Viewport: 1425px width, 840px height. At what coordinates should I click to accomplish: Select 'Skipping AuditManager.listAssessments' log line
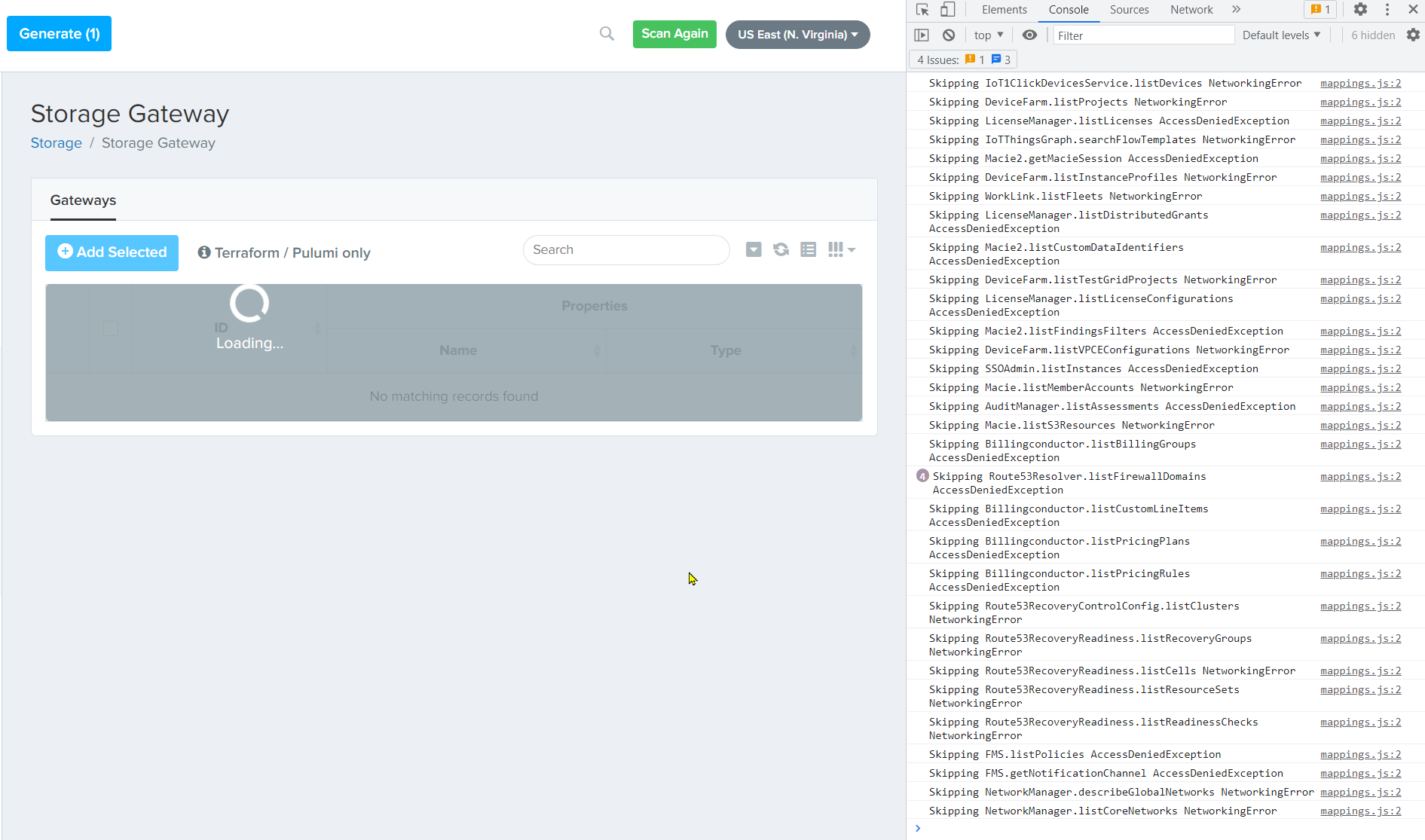[x=1112, y=407]
